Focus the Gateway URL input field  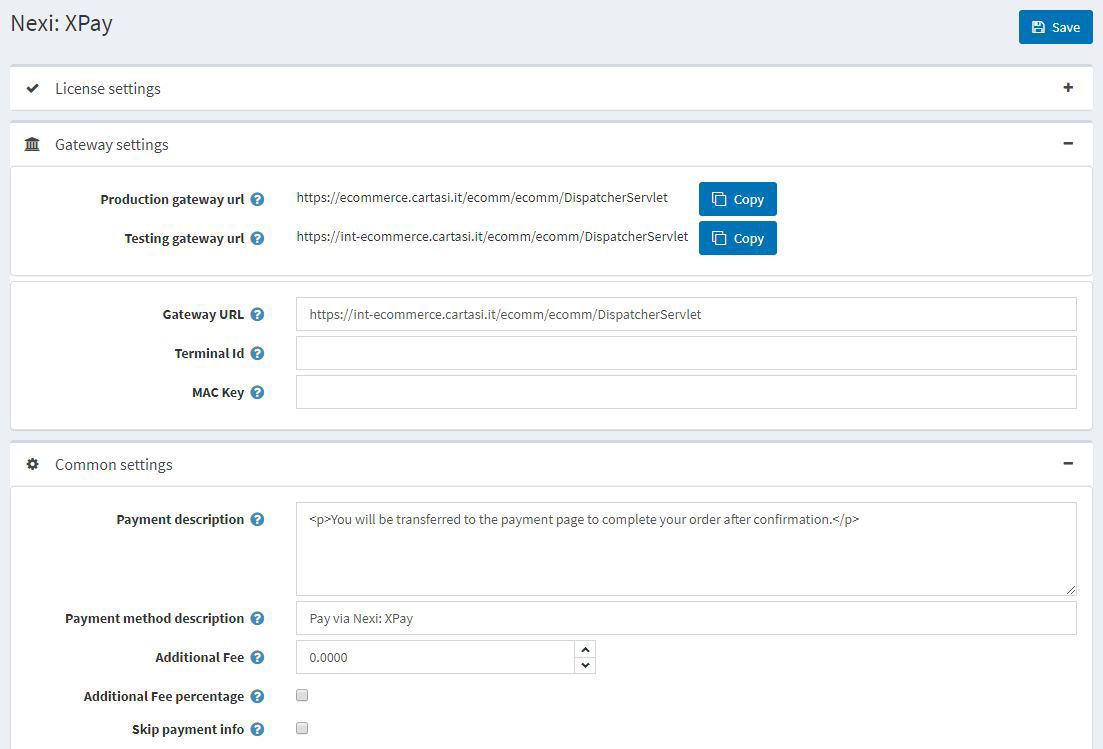(x=686, y=314)
